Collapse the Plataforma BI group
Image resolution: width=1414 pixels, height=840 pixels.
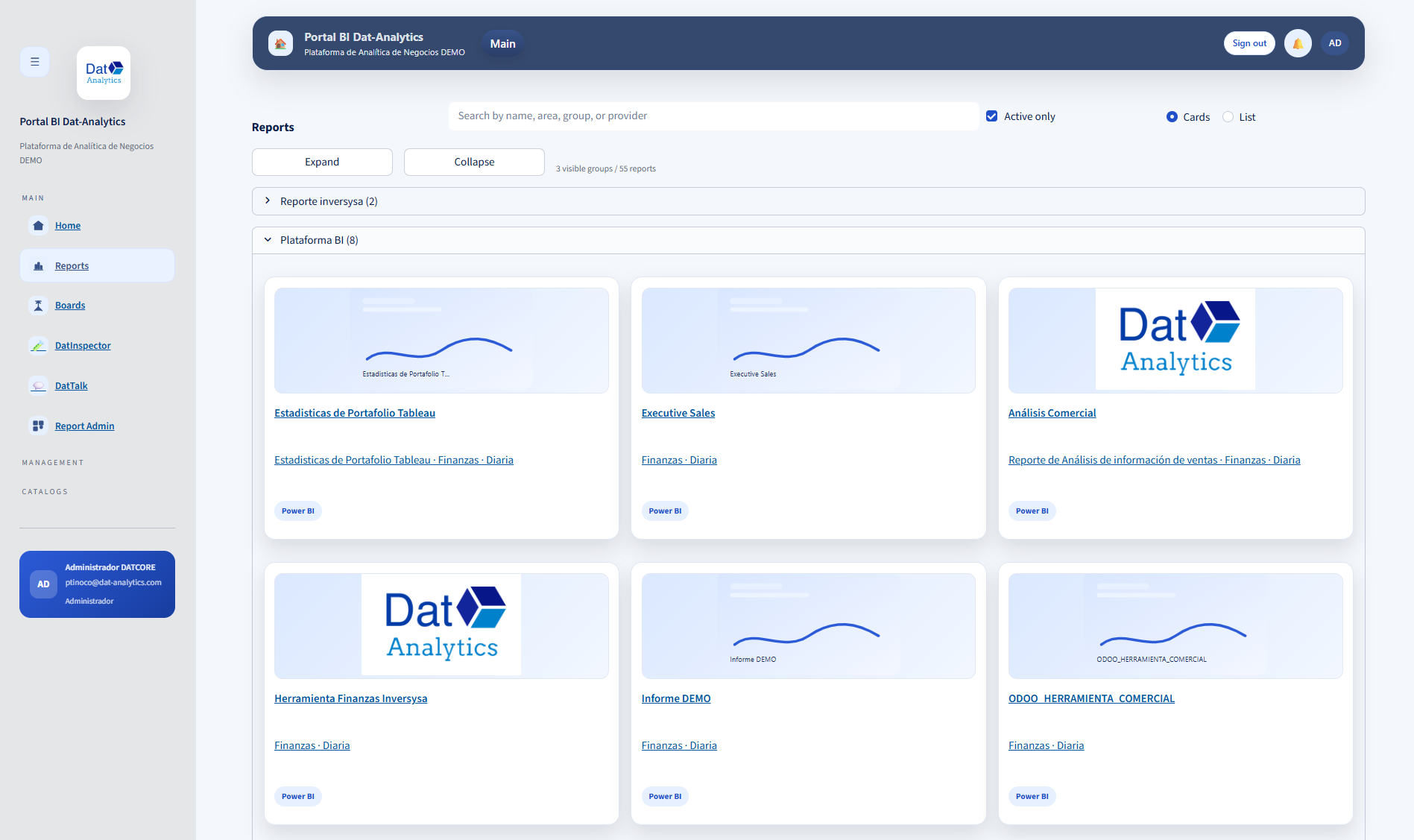[x=808, y=240]
